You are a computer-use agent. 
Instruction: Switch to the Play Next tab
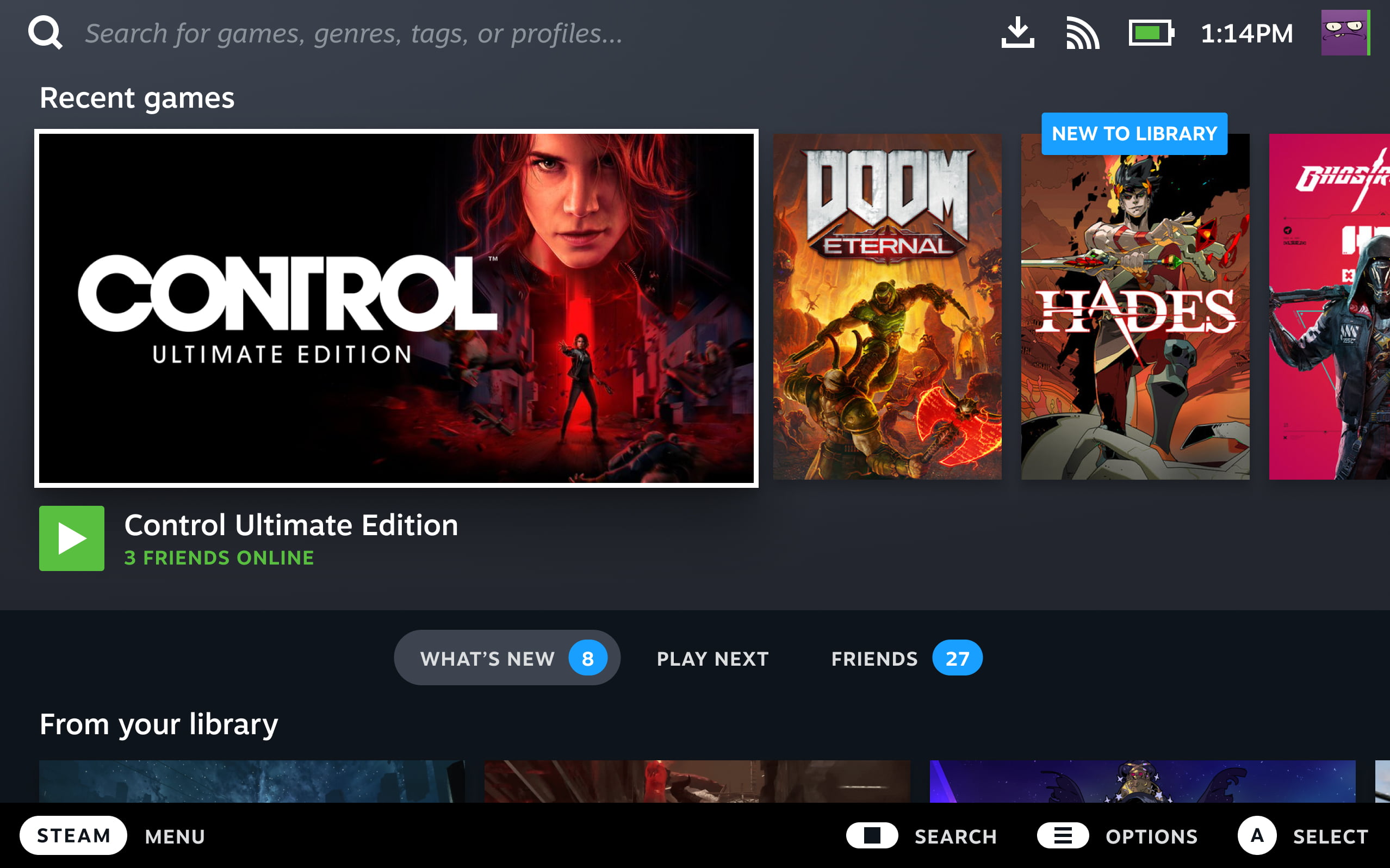pyautogui.click(x=712, y=658)
